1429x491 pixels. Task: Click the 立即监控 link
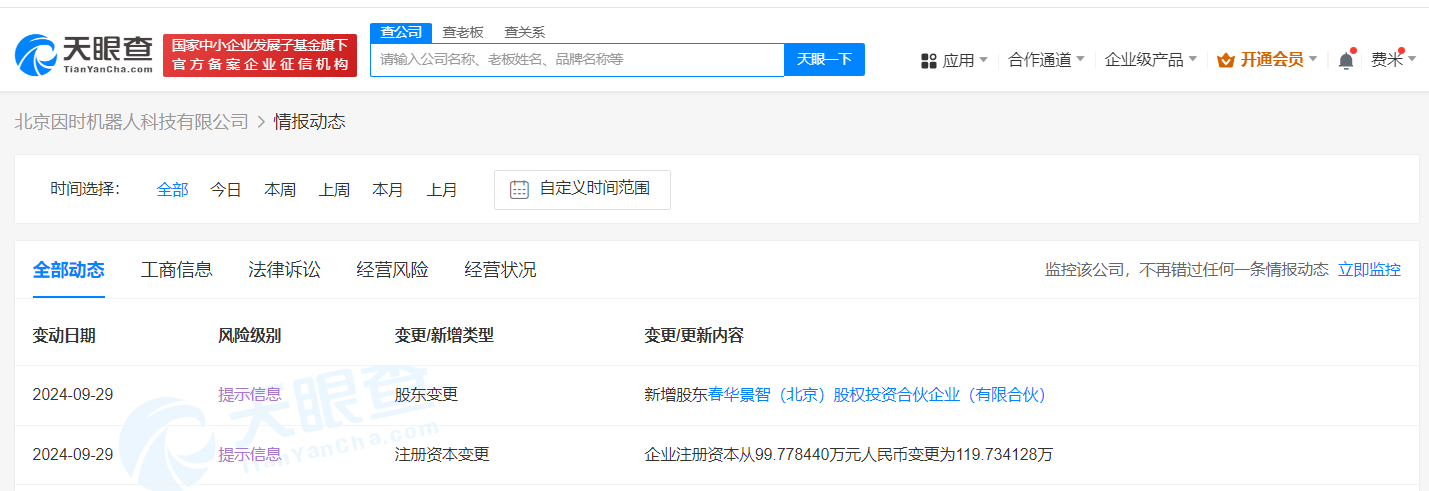(x=1369, y=269)
